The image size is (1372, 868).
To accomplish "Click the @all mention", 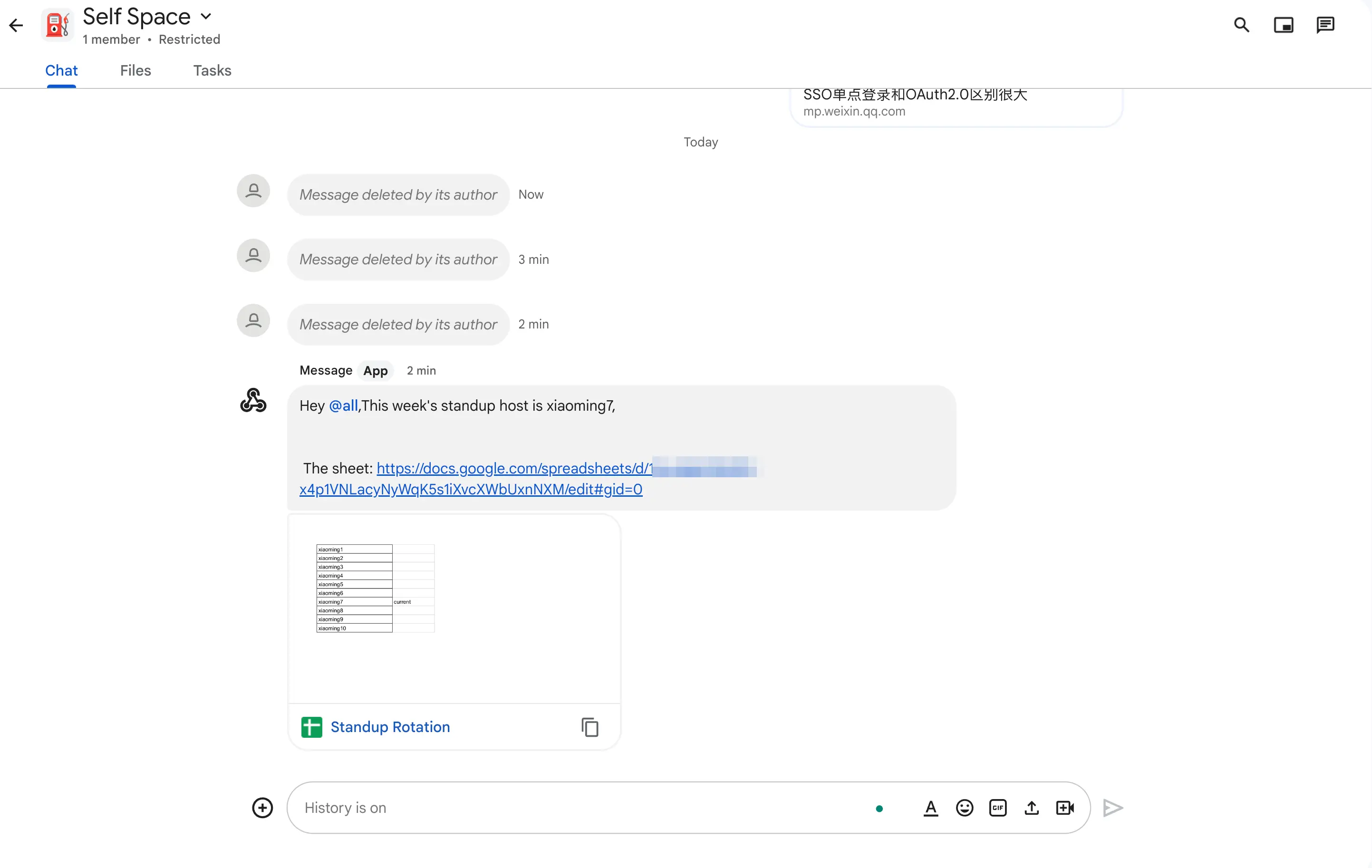I will (343, 405).
